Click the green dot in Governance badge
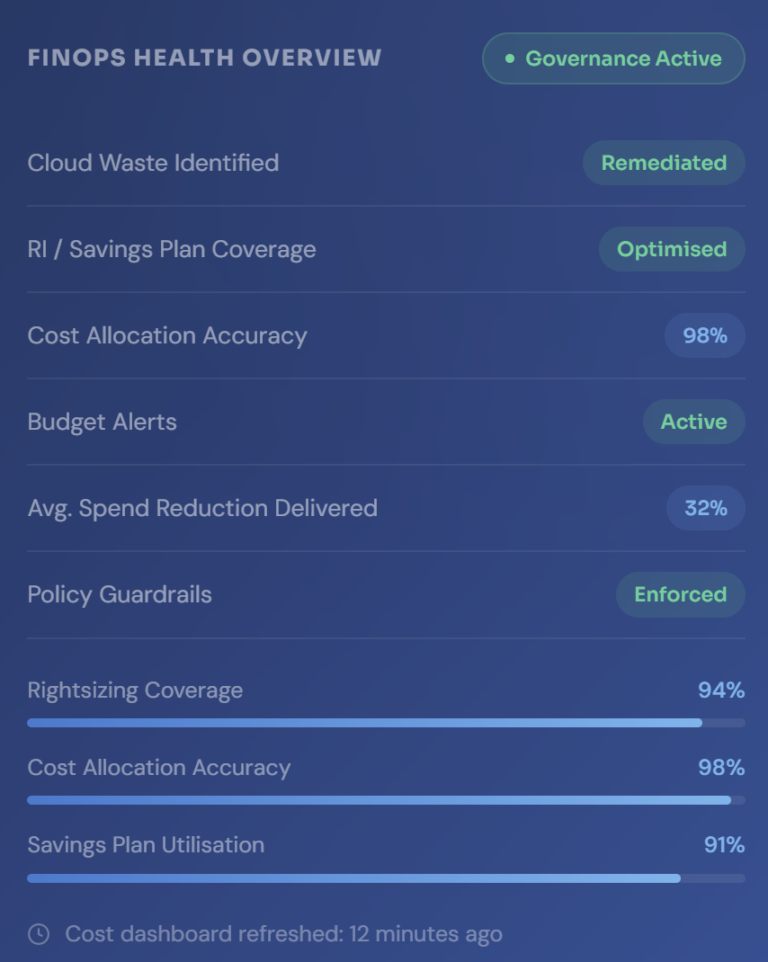The width and height of the screenshot is (768, 962). point(510,59)
